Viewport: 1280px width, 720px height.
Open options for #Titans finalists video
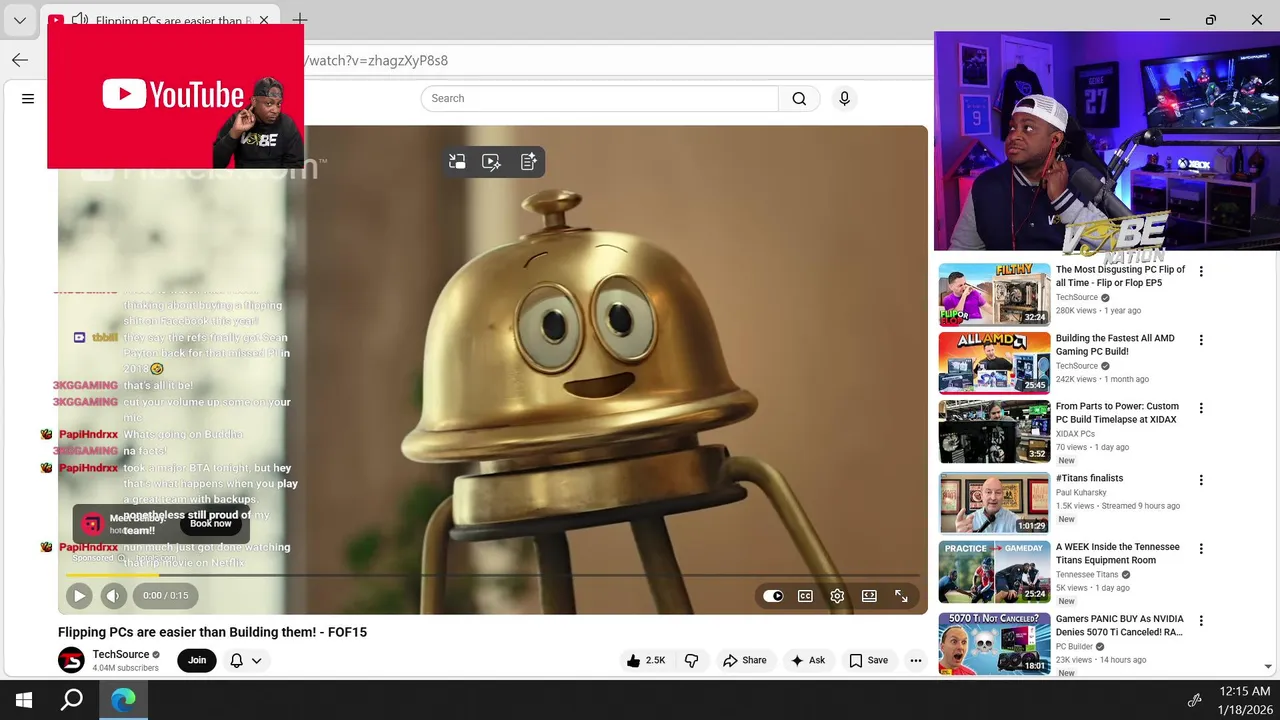(1201, 480)
